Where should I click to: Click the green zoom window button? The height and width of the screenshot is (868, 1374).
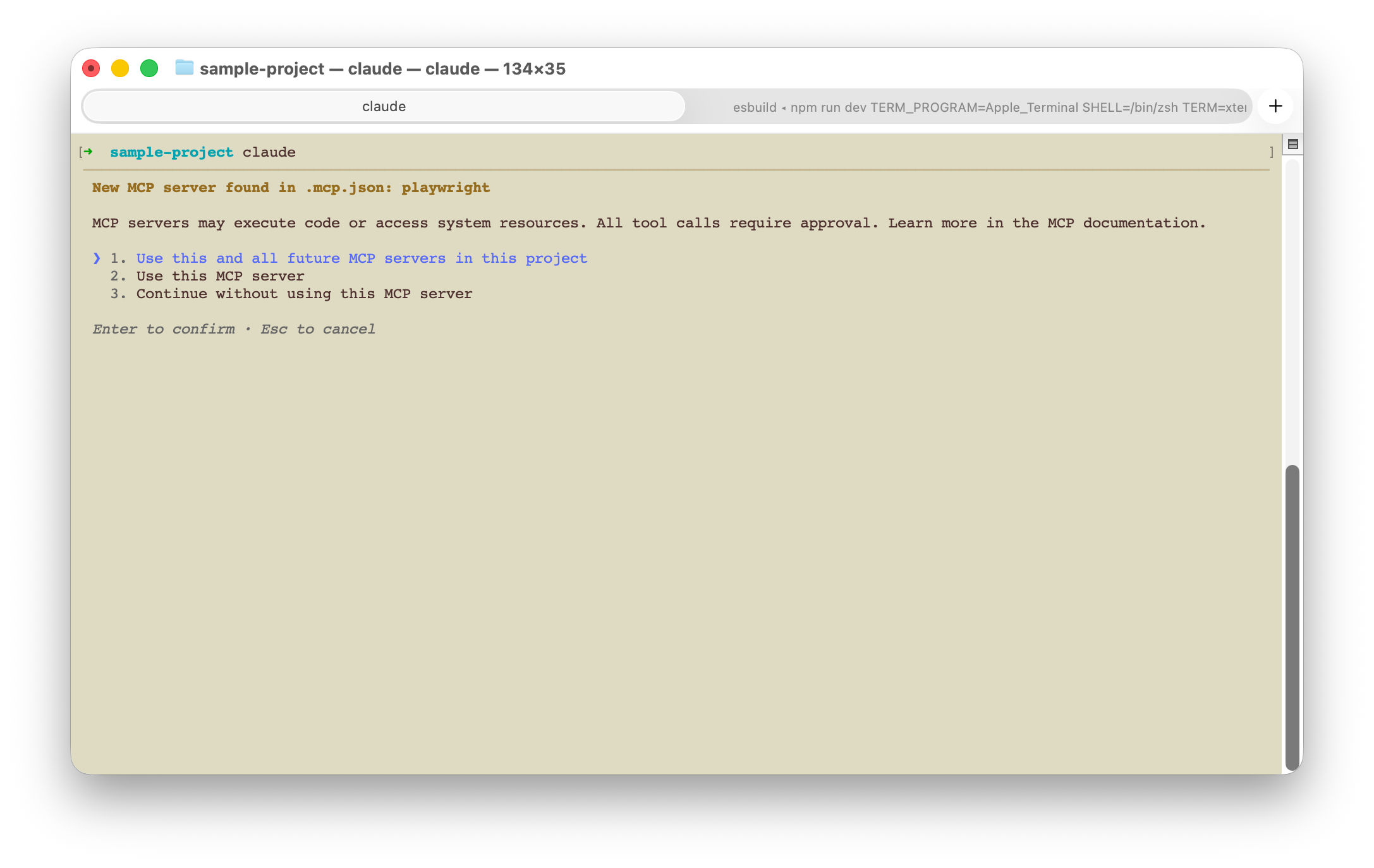(149, 68)
